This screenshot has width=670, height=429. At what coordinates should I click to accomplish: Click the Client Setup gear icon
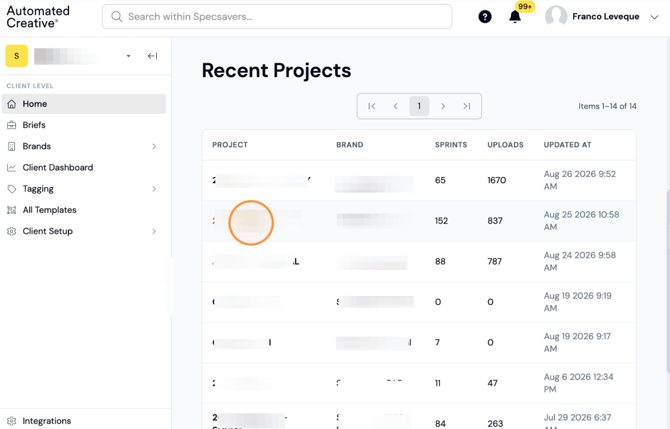tap(12, 231)
